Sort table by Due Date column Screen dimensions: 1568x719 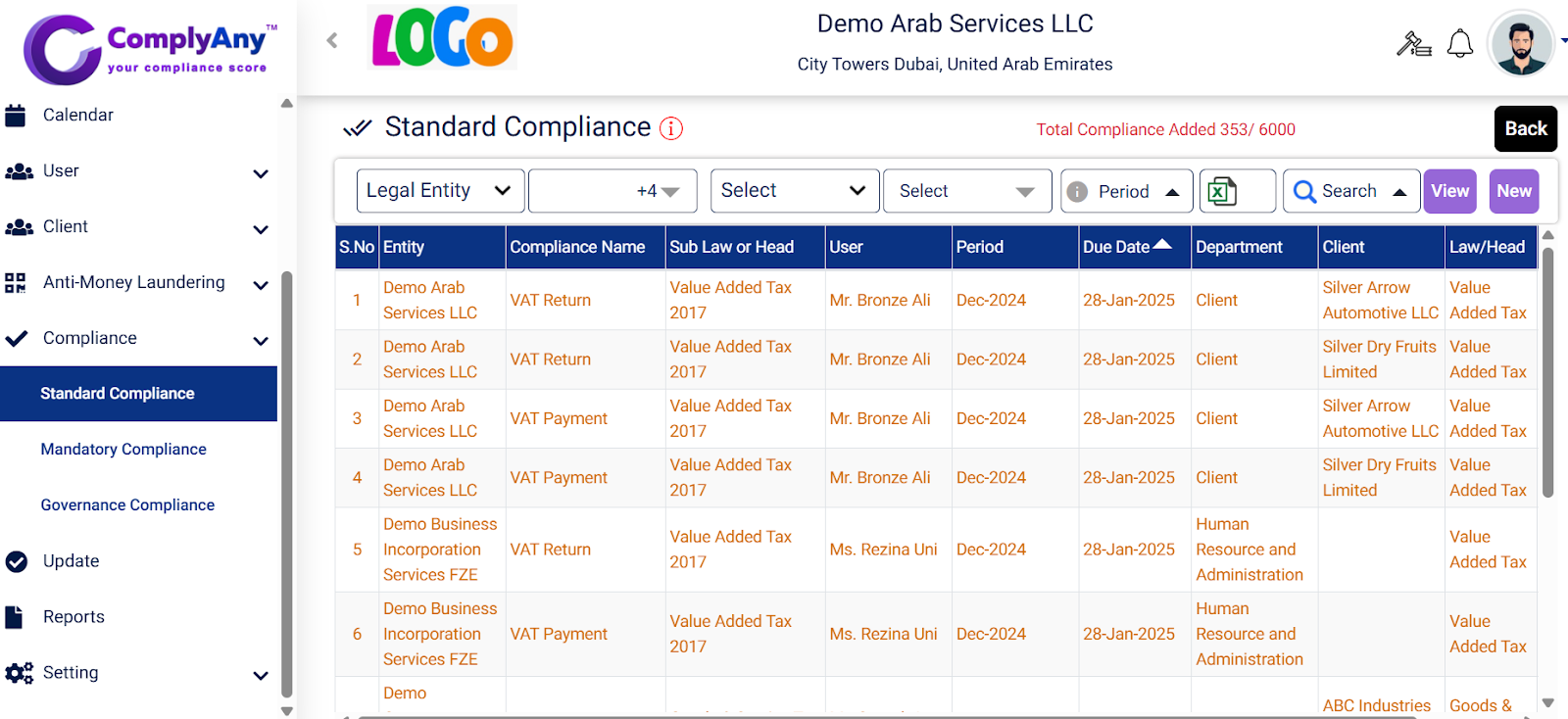tap(1126, 247)
